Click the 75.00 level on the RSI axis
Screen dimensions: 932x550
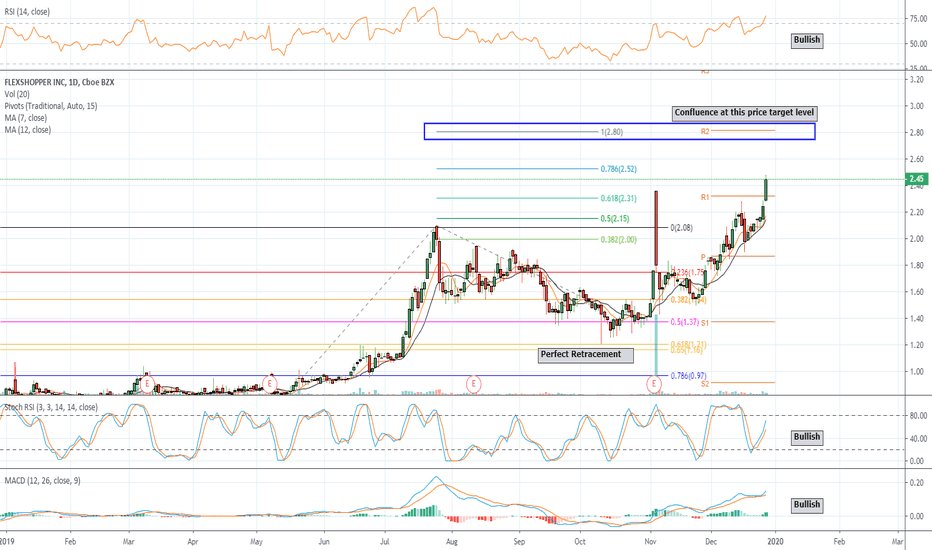coord(918,19)
